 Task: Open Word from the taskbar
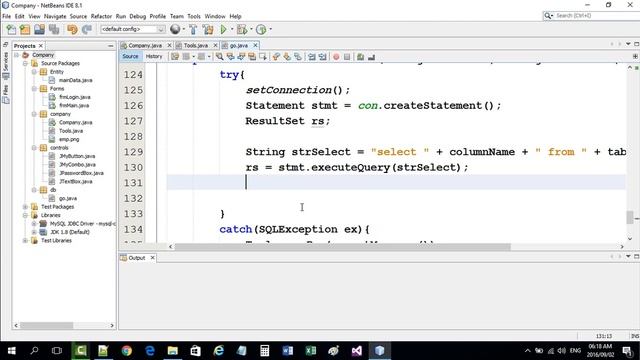point(287,351)
